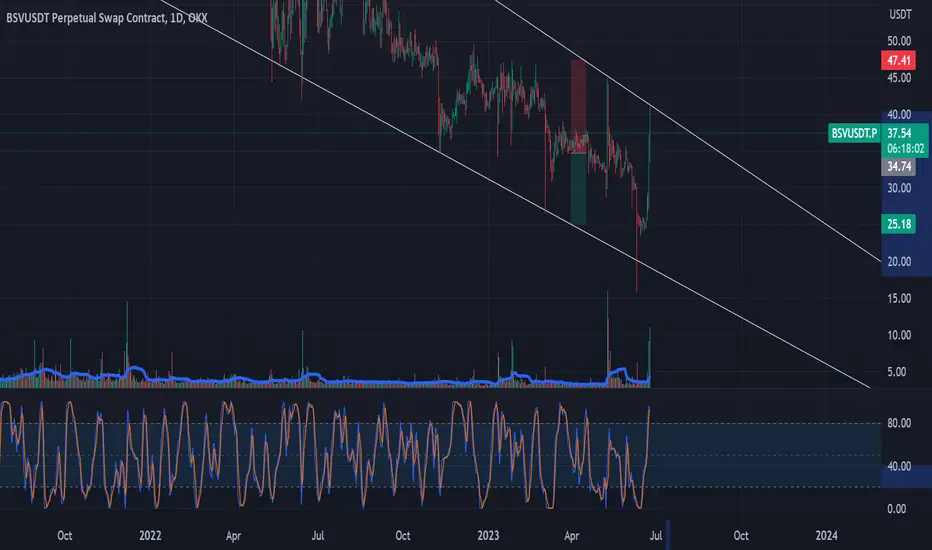Click the green short-position target zone rectangle
The image size is (932, 550).
click(578, 189)
